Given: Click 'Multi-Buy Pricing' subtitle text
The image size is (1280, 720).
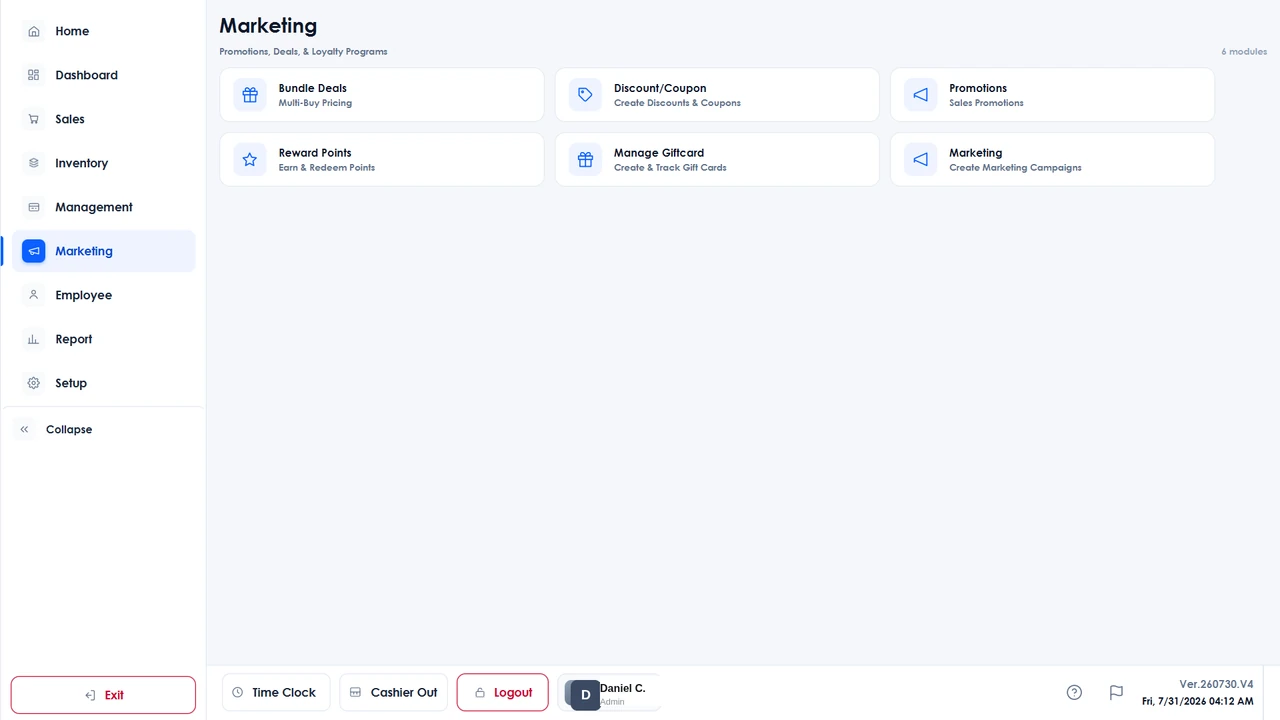Looking at the screenshot, I should (315, 103).
